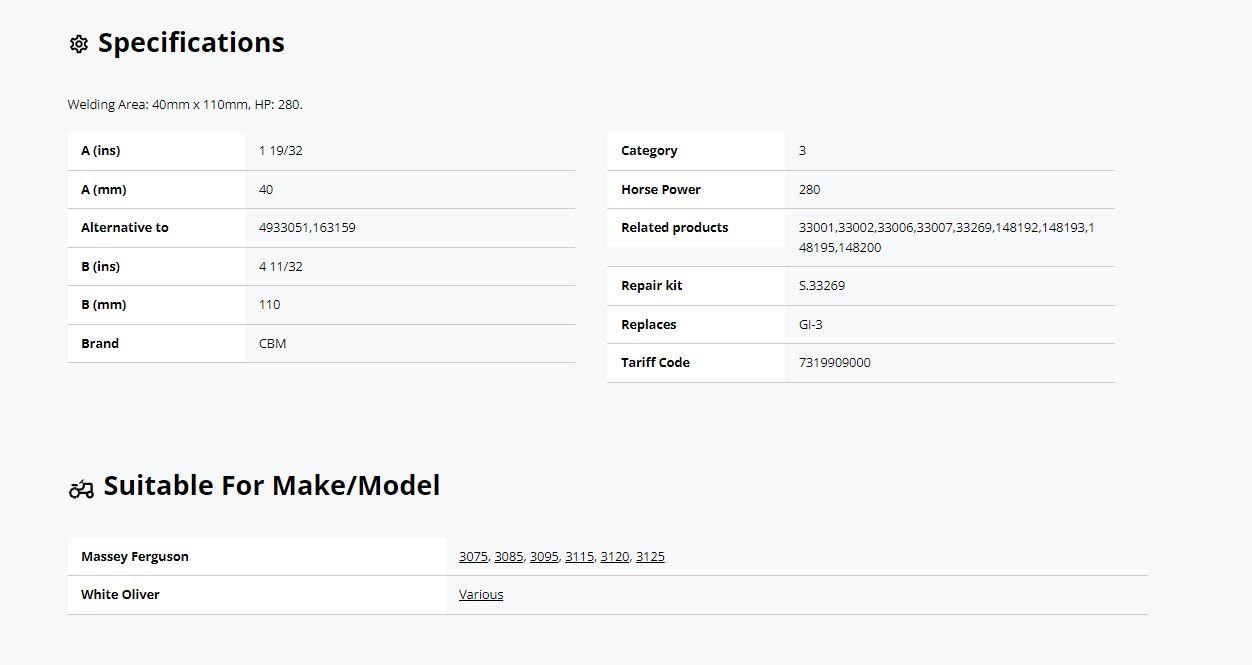
Task: Select the Repair kit value S.33269
Action: pos(821,286)
